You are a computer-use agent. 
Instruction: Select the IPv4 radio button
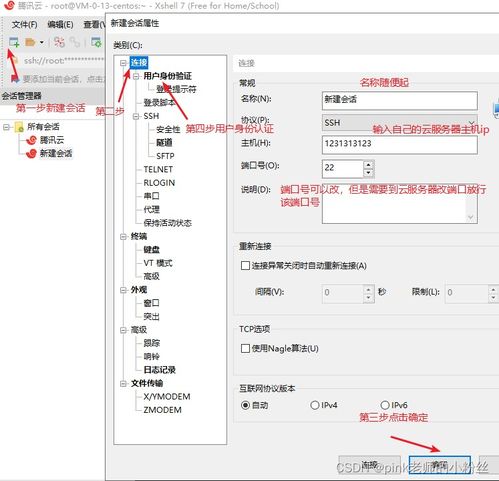coord(315,405)
